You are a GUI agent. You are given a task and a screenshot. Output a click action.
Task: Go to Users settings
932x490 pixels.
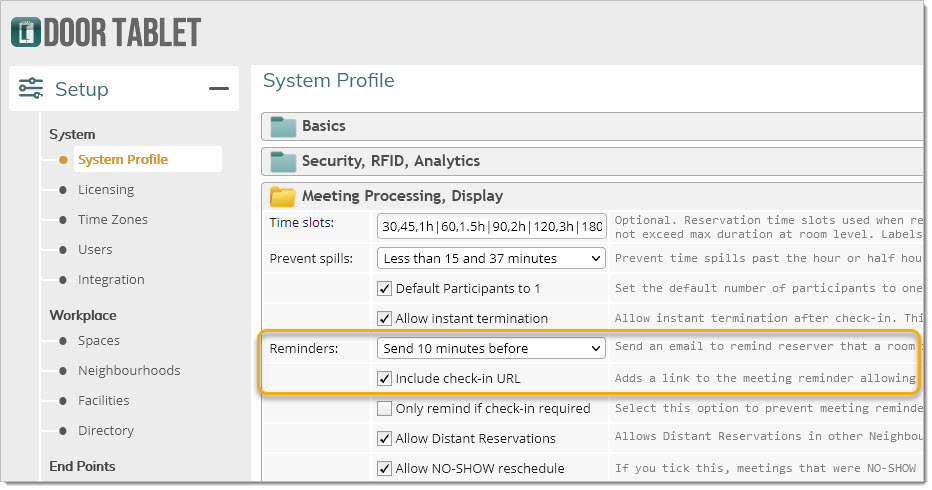click(x=95, y=250)
